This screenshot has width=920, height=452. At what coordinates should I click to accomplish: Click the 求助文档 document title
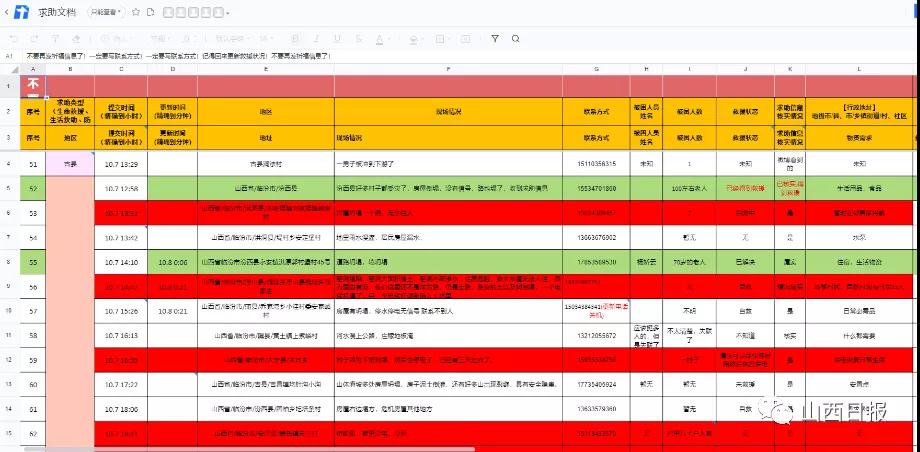tap(58, 13)
